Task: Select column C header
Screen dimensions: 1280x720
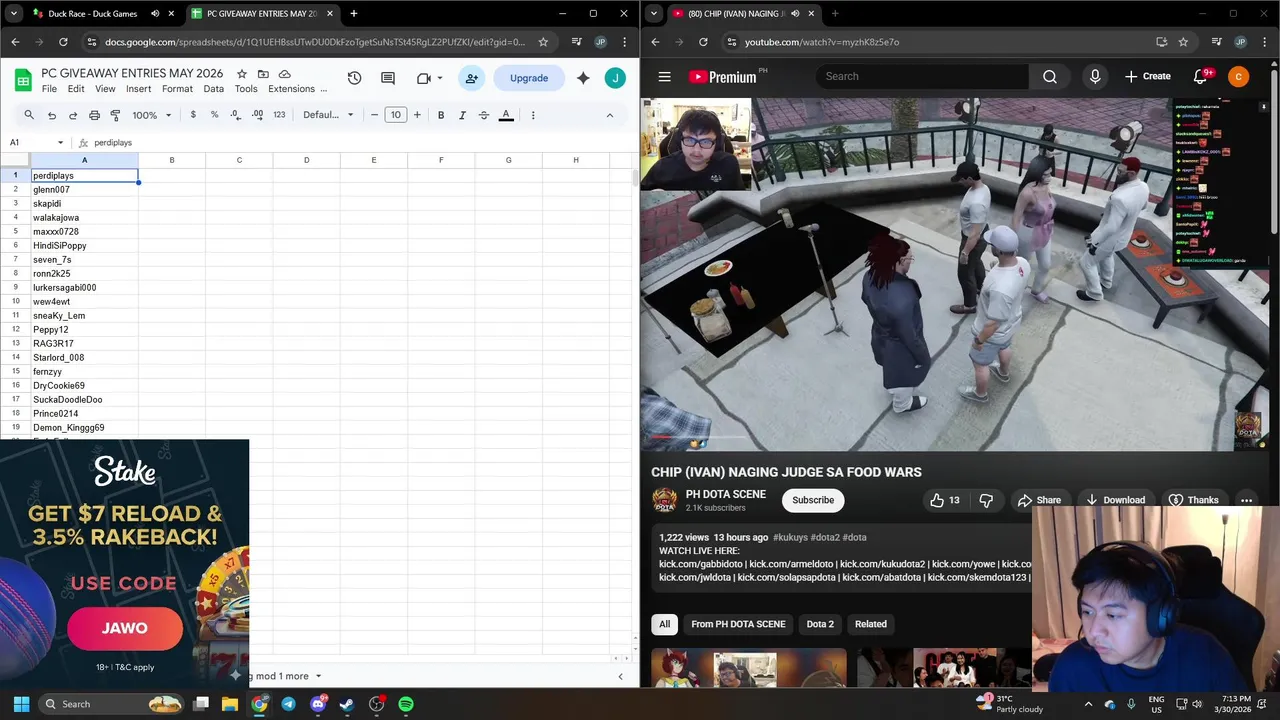Action: pyautogui.click(x=239, y=160)
